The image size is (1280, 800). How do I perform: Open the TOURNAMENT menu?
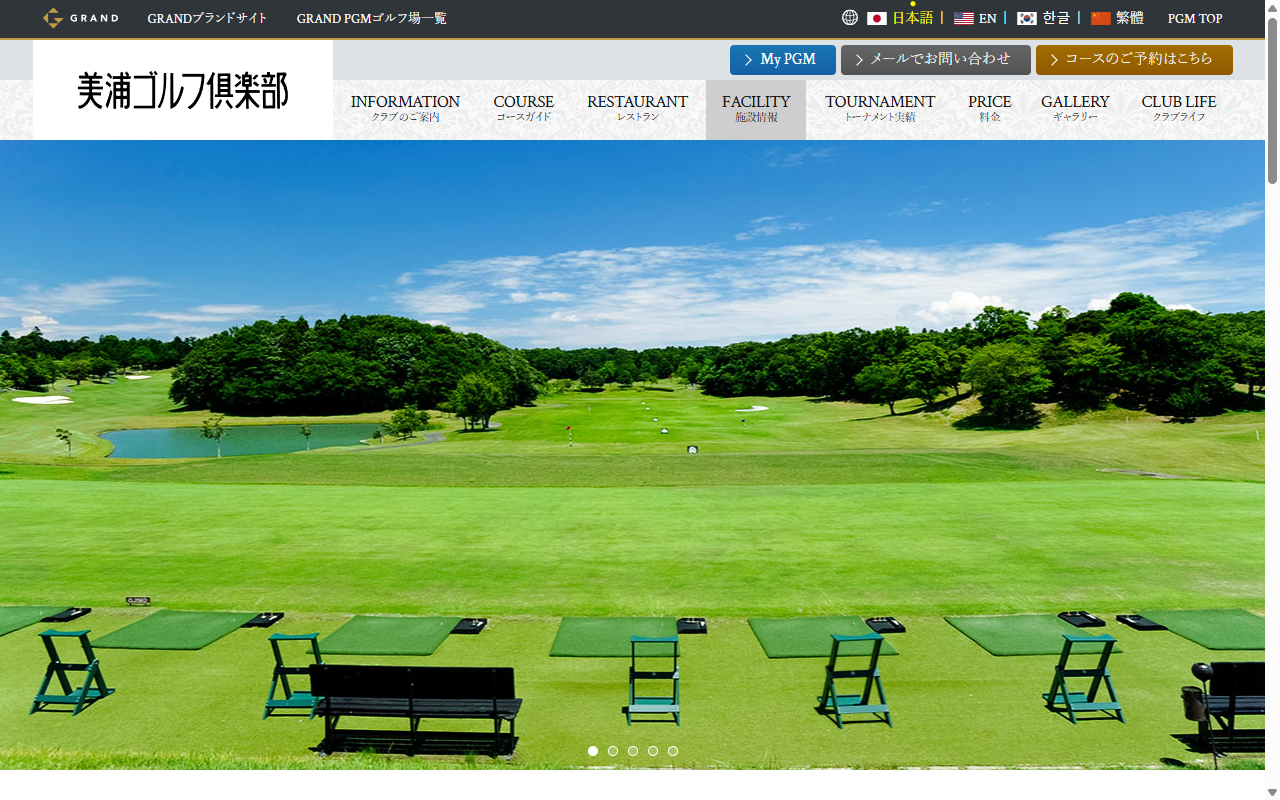tap(880, 109)
